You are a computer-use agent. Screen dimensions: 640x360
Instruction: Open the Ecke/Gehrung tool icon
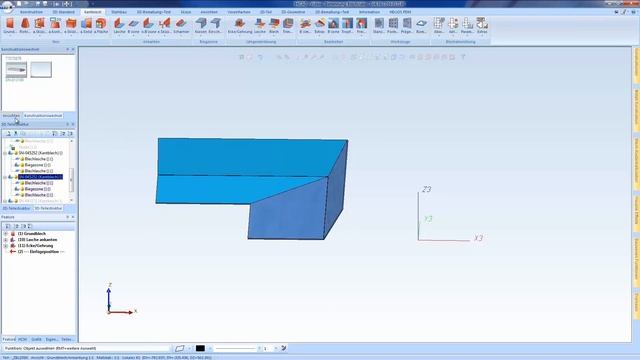(240, 23)
